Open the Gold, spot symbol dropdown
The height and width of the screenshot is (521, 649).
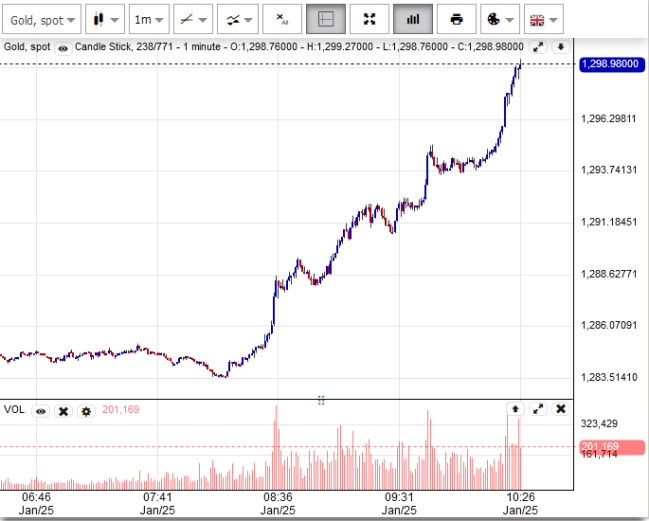pyautogui.click(x=41, y=19)
